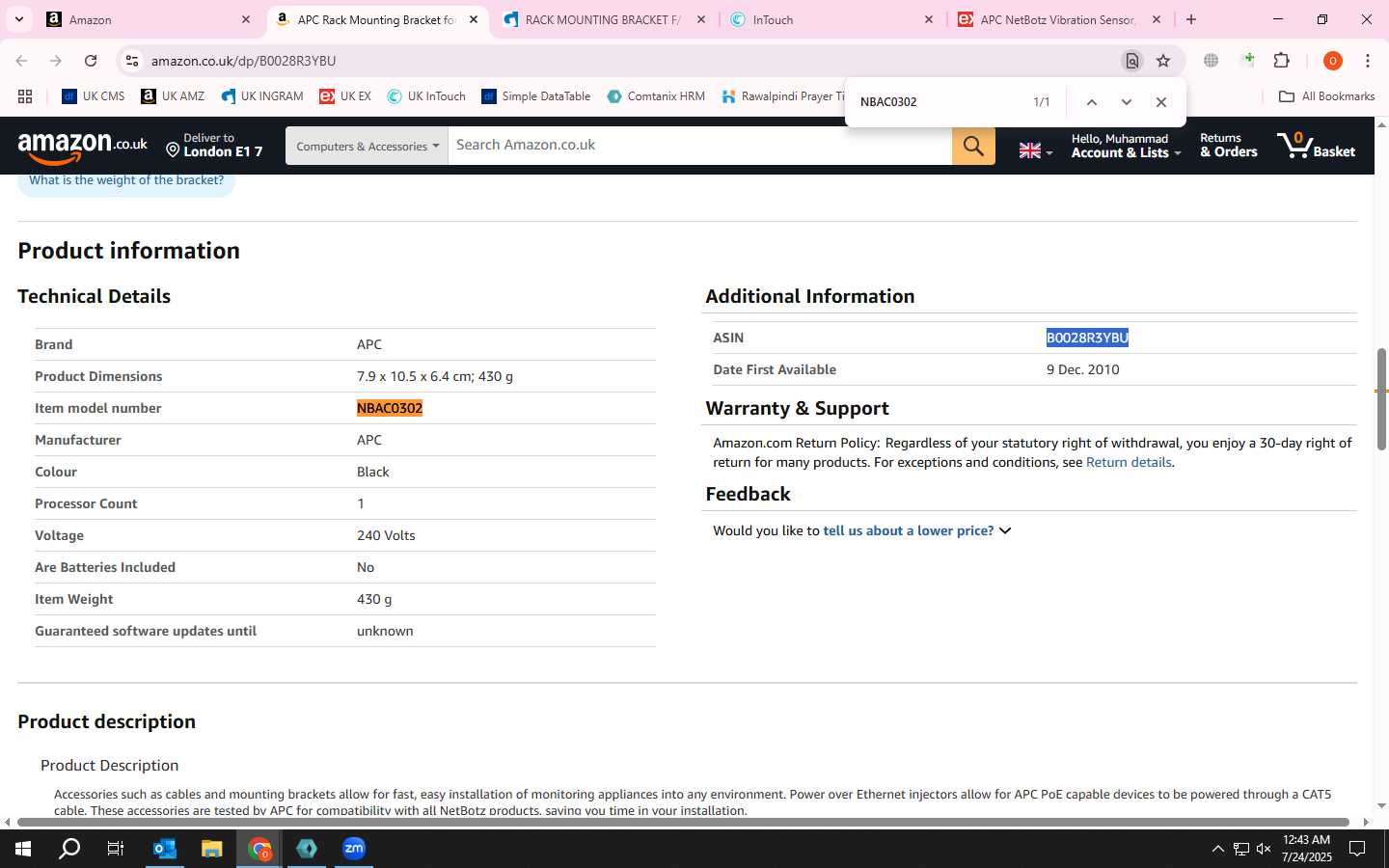Switch to the Amazon tab

pos(150,19)
